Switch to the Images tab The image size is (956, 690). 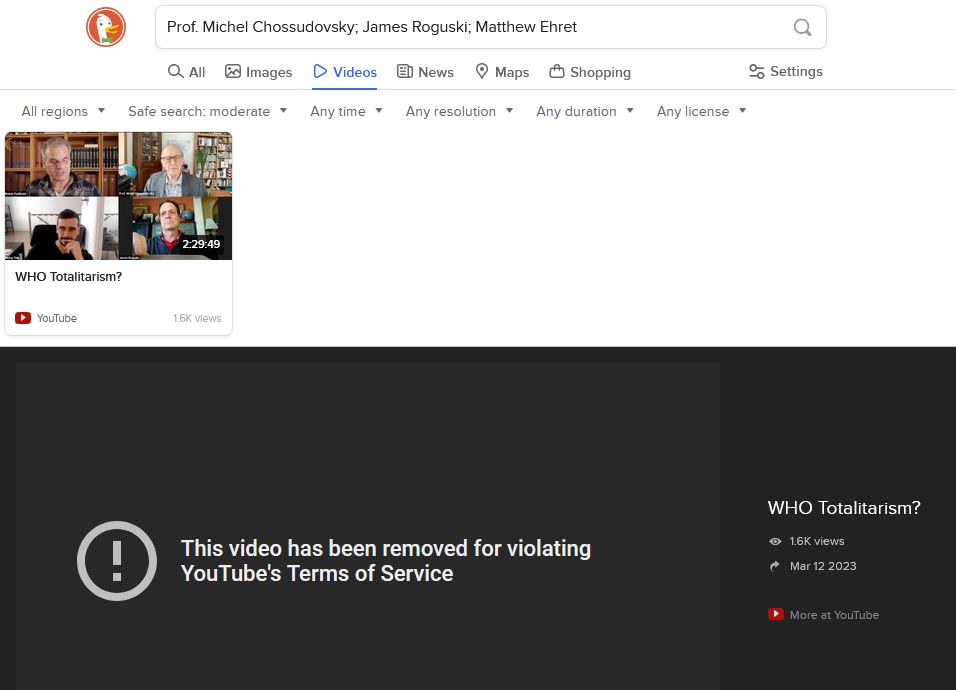coord(259,72)
